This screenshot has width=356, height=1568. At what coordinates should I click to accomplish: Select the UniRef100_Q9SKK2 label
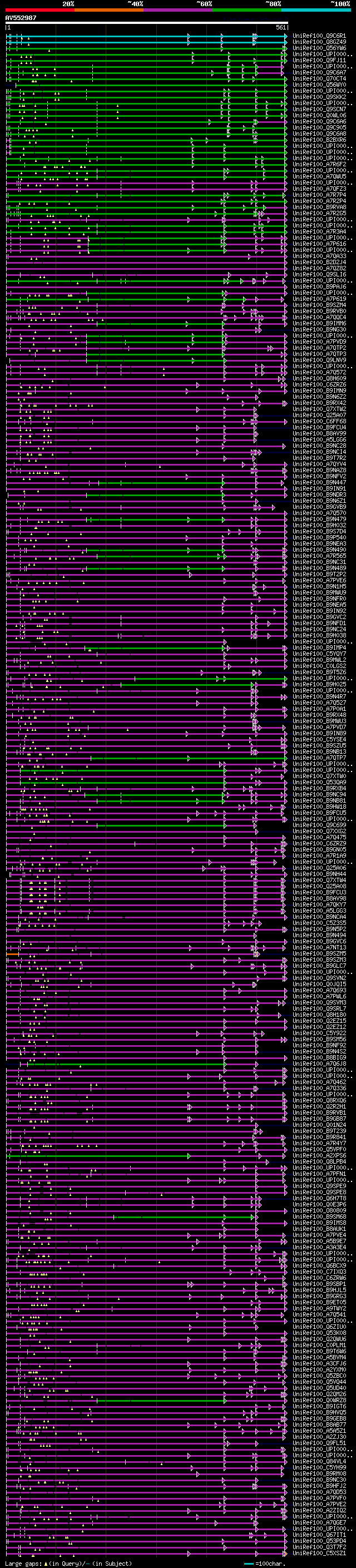319,97
